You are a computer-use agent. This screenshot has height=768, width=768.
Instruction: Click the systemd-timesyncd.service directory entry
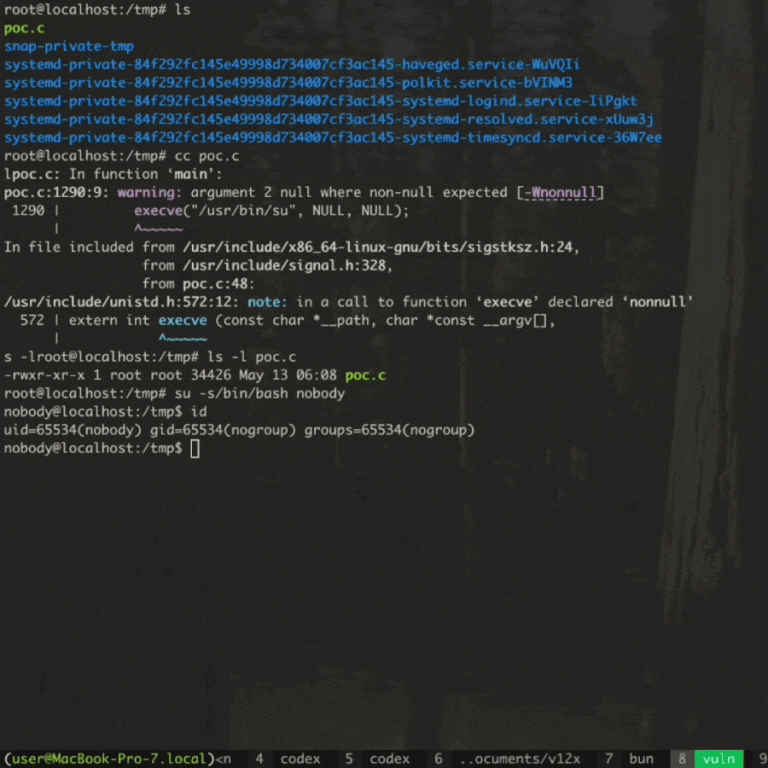(x=333, y=138)
